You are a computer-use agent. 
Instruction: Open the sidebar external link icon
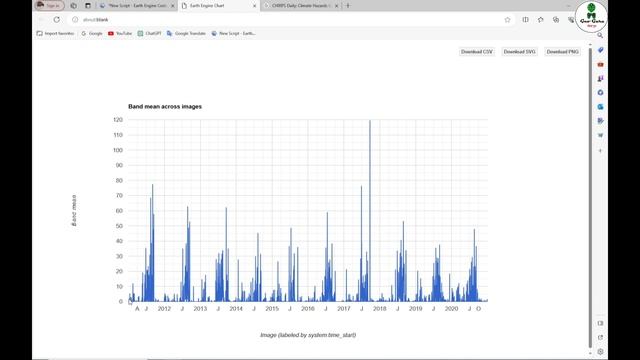[600, 338]
